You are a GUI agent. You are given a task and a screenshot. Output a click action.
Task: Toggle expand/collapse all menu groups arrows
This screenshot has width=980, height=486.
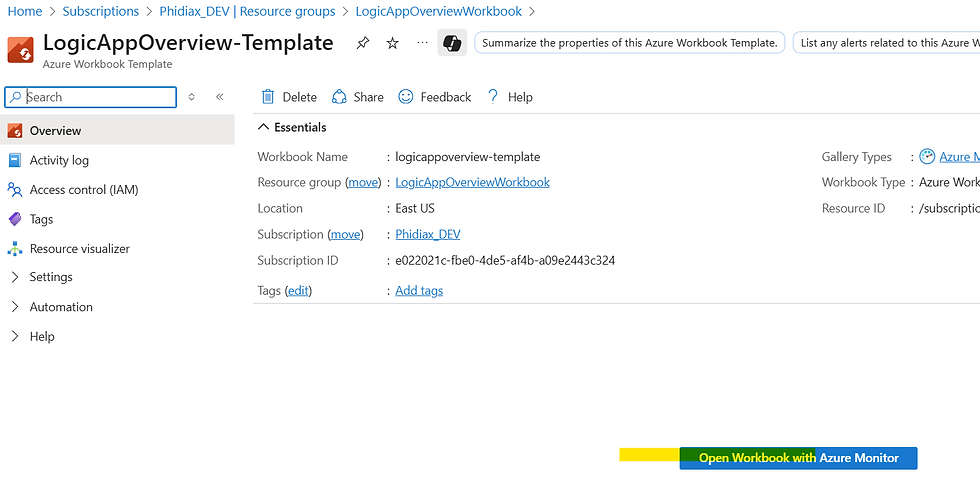click(x=192, y=97)
